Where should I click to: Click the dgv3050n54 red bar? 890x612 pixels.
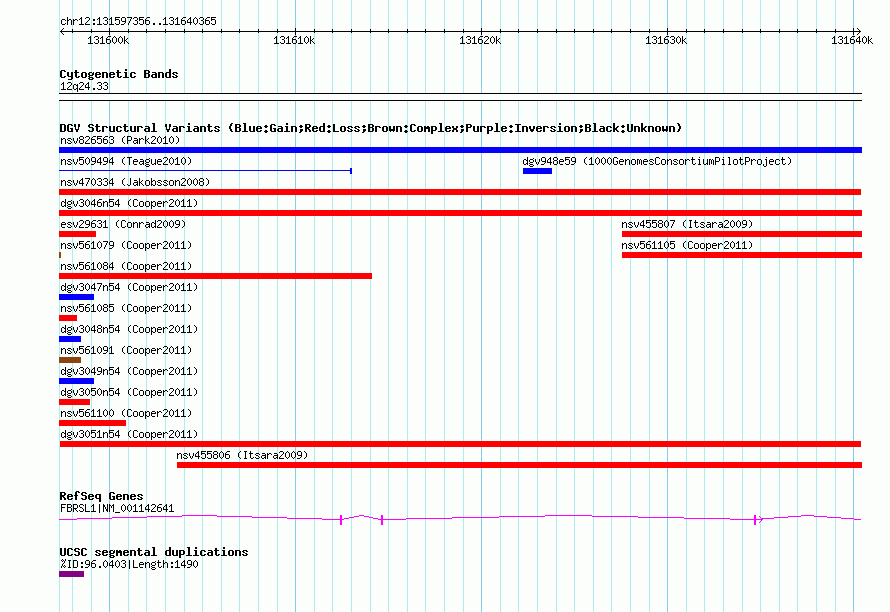click(x=74, y=402)
